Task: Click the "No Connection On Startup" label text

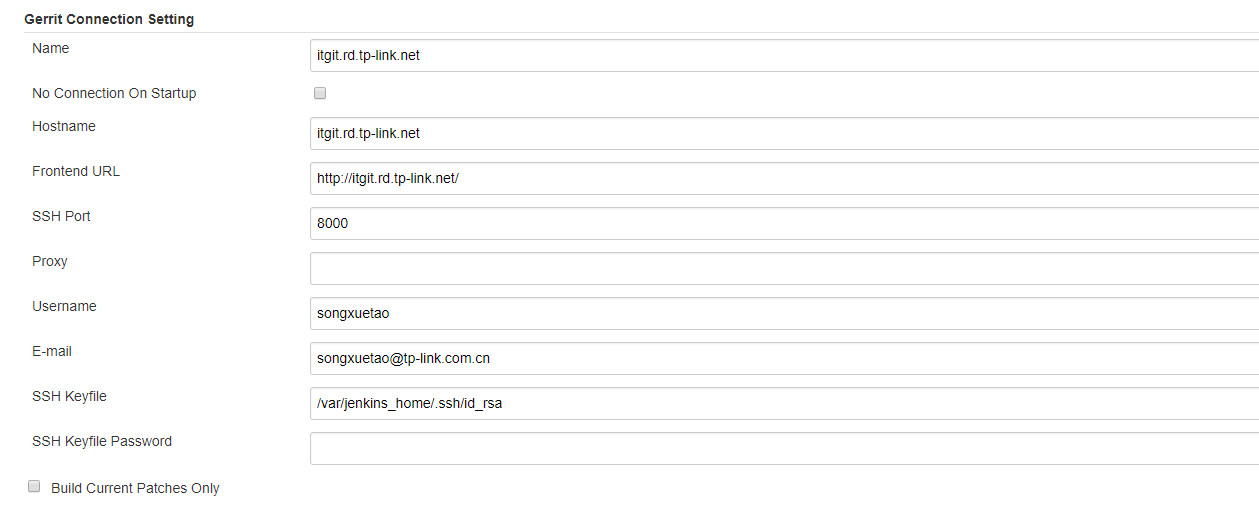Action: (114, 93)
